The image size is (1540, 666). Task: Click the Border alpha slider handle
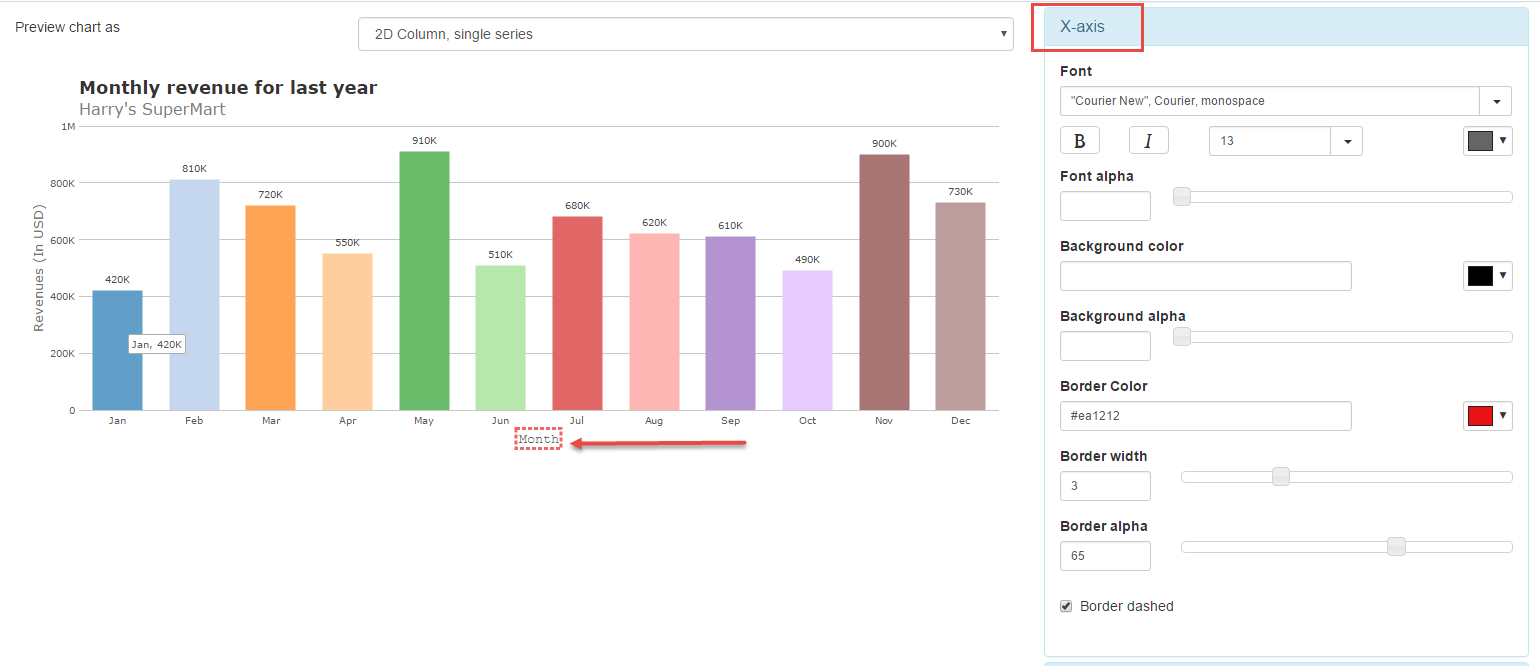coord(1396,547)
